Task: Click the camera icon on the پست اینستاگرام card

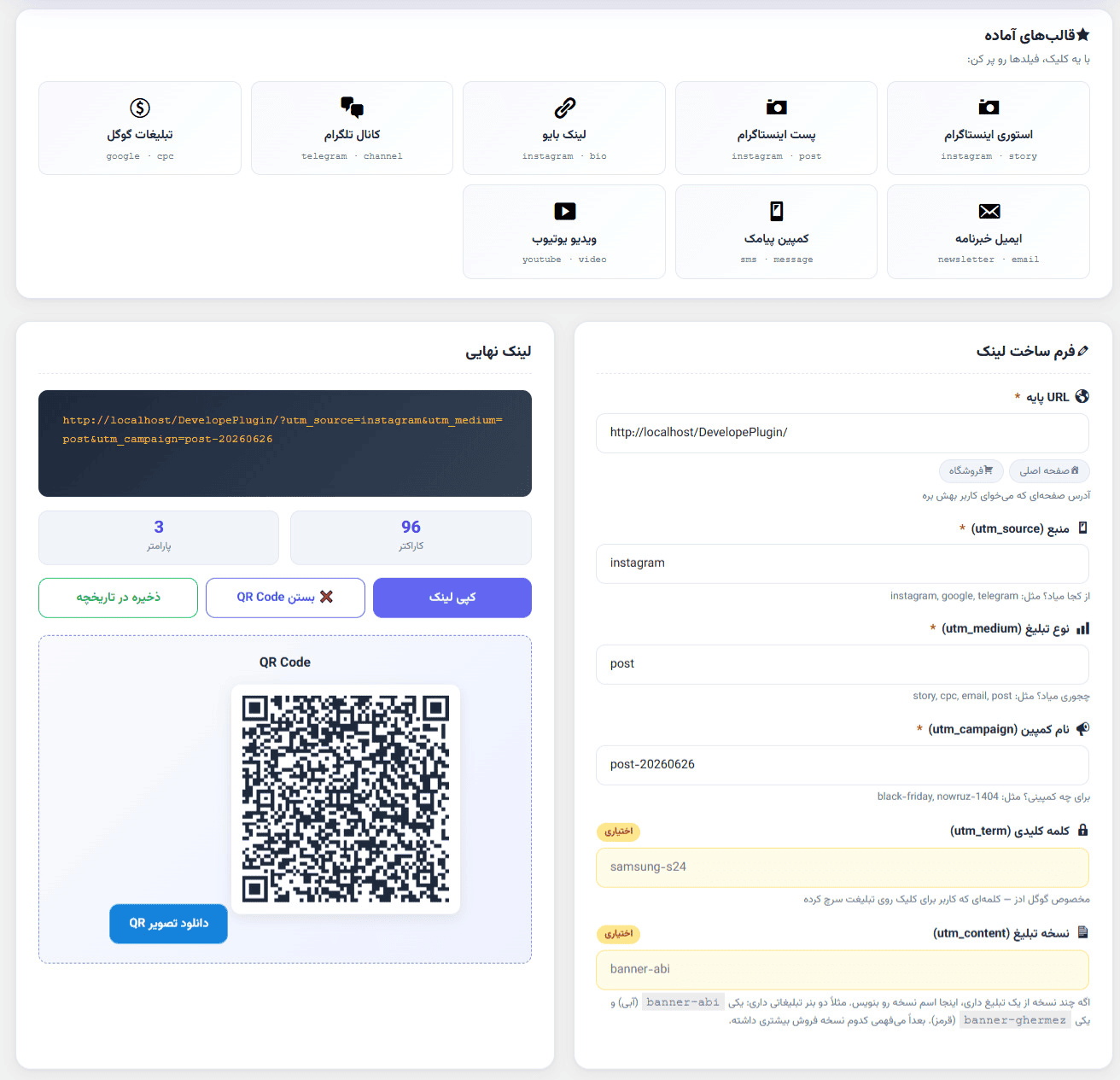Action: coord(776,107)
